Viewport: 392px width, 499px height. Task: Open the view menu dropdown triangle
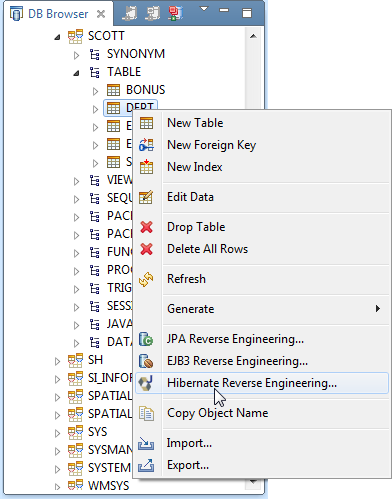[204, 9]
